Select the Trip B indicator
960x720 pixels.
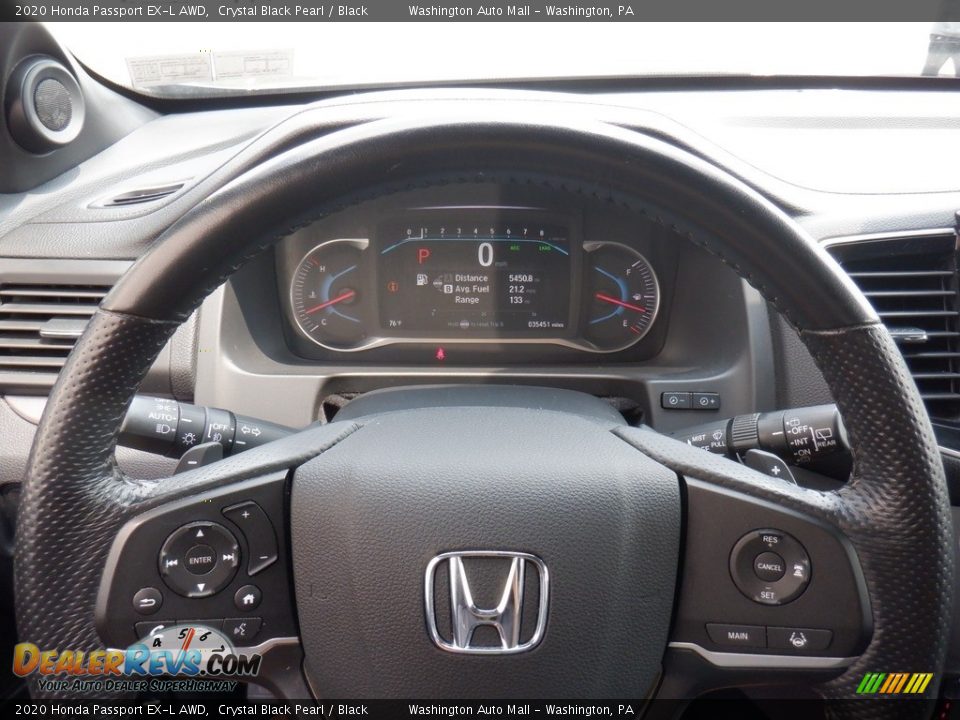(x=448, y=288)
